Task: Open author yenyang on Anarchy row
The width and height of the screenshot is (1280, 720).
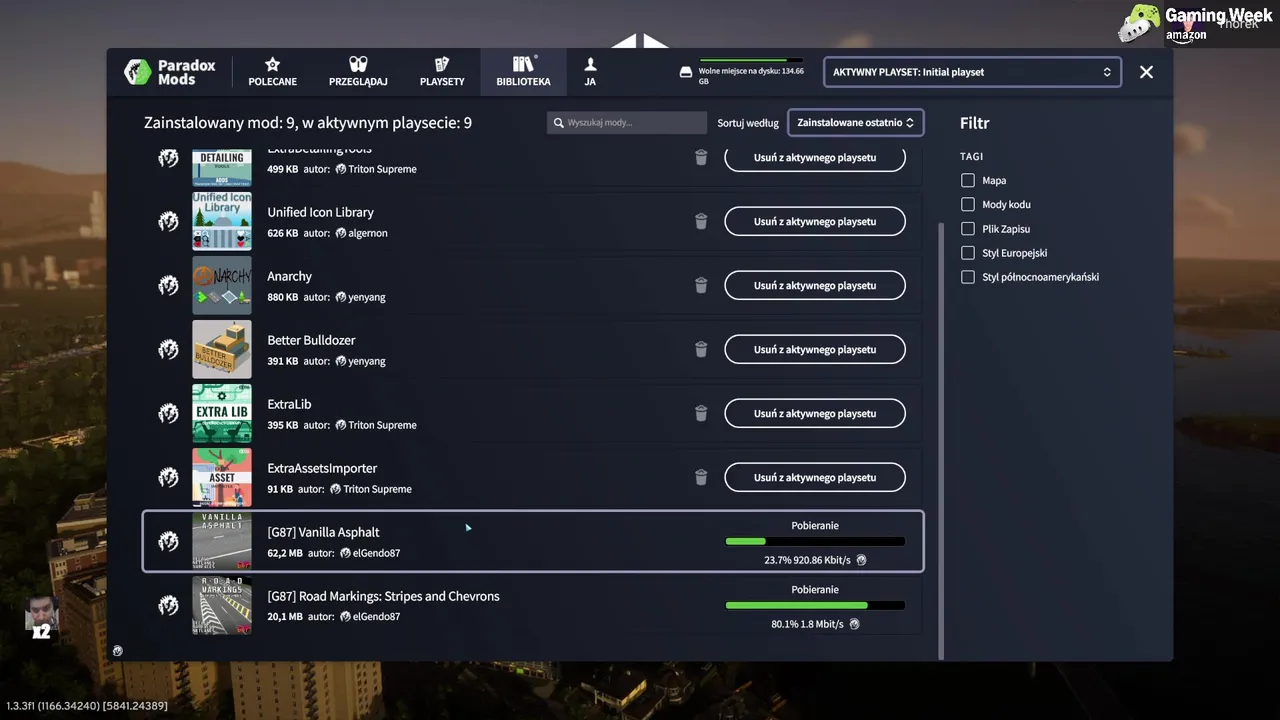Action: pos(360,297)
